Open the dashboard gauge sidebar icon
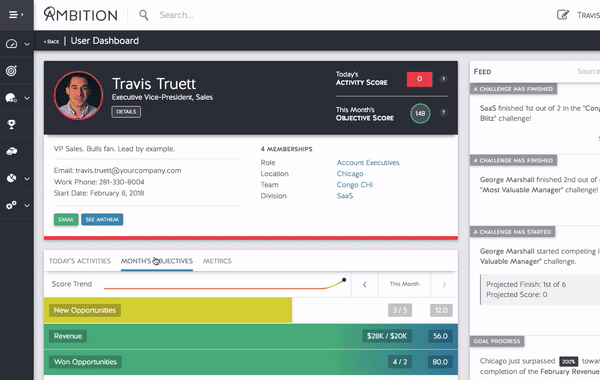600x380 pixels. (x=11, y=44)
